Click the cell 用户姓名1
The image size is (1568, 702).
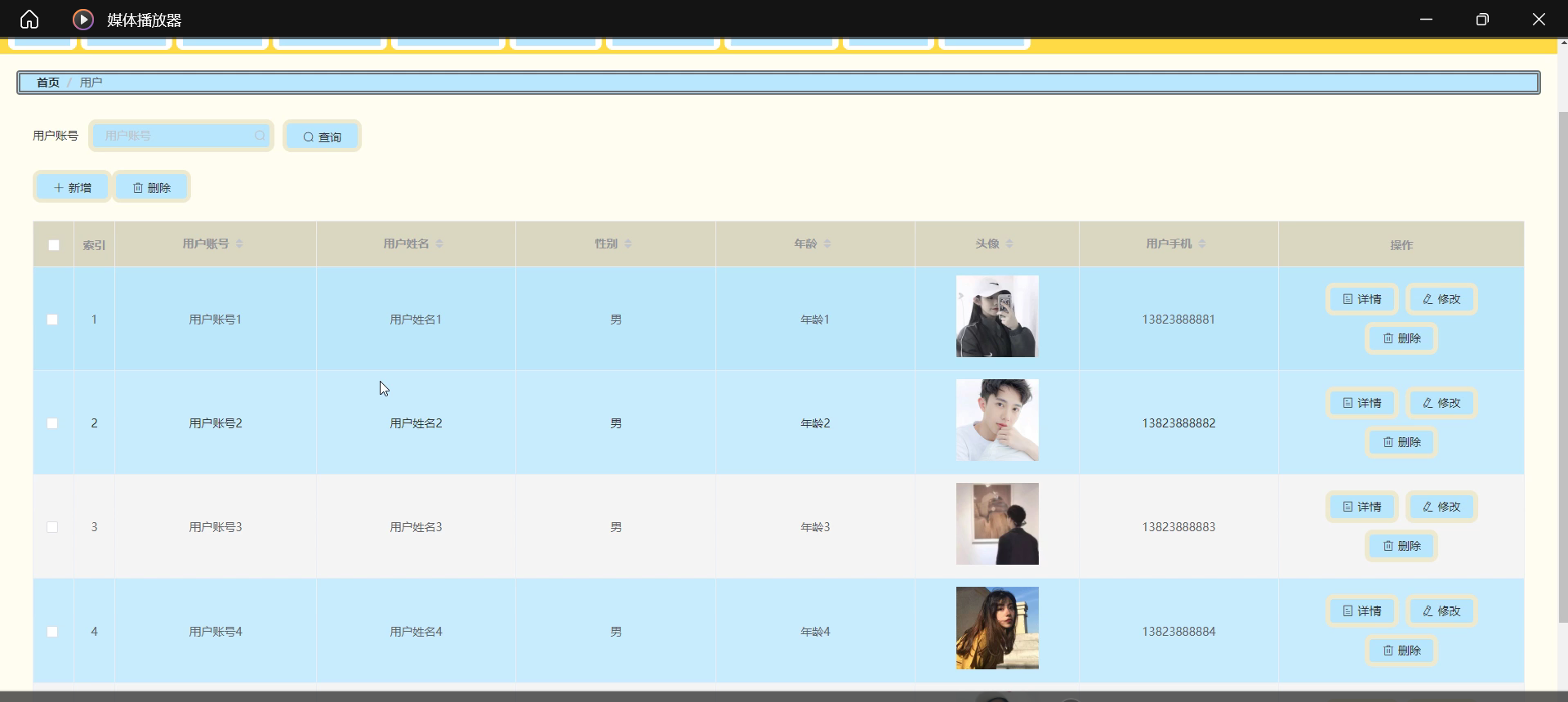416,320
